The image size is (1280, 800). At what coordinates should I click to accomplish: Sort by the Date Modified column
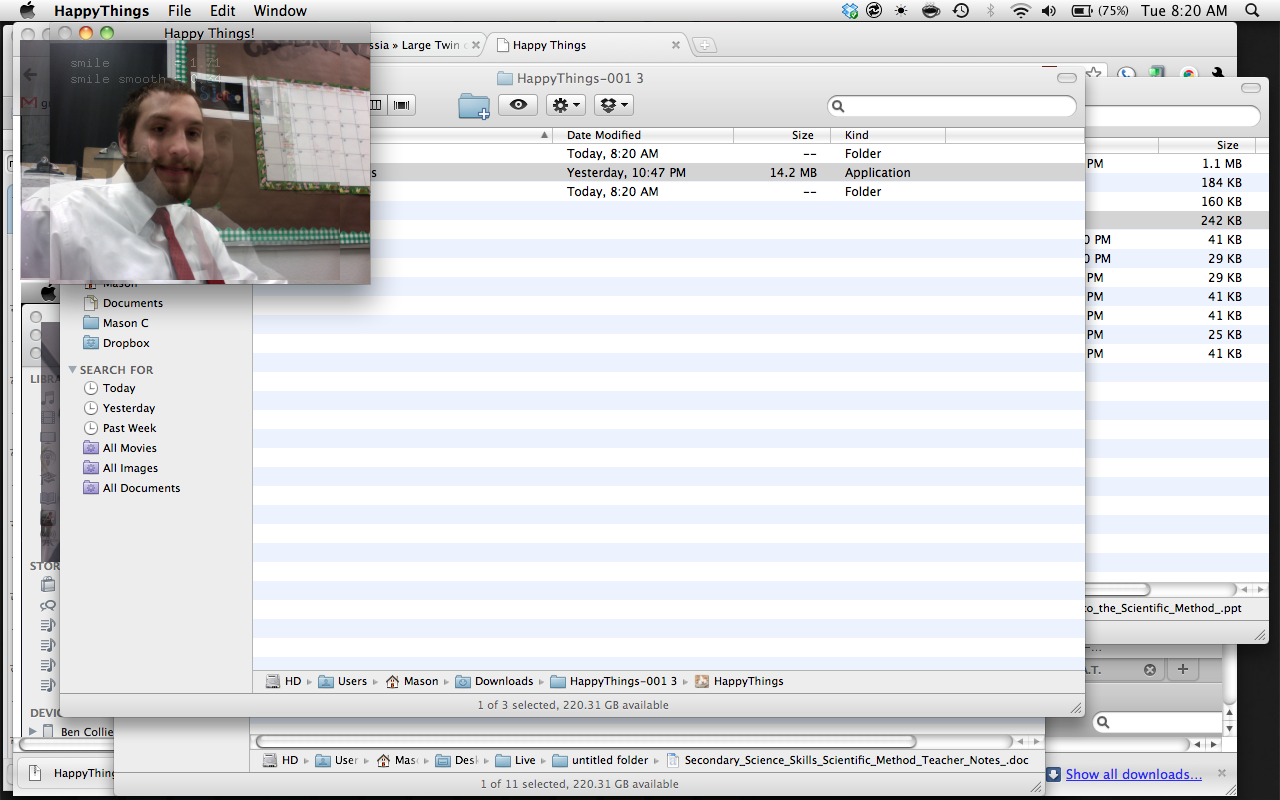pyautogui.click(x=604, y=135)
